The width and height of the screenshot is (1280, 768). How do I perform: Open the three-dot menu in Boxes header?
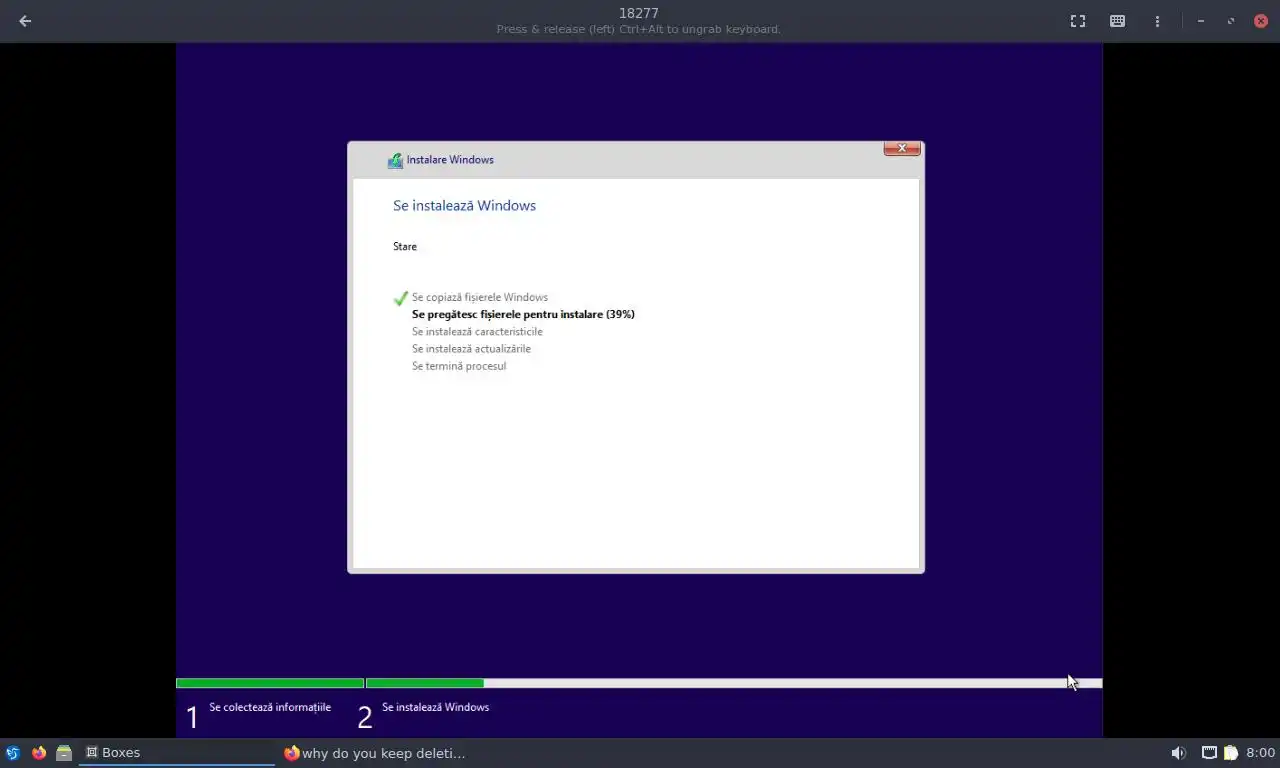point(1157,21)
